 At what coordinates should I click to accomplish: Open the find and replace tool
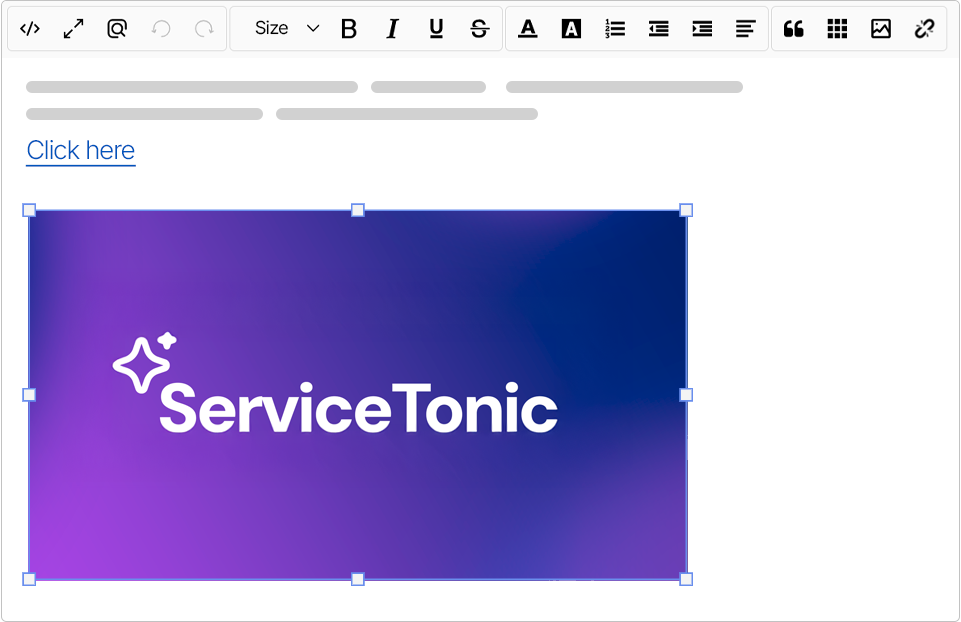click(117, 29)
